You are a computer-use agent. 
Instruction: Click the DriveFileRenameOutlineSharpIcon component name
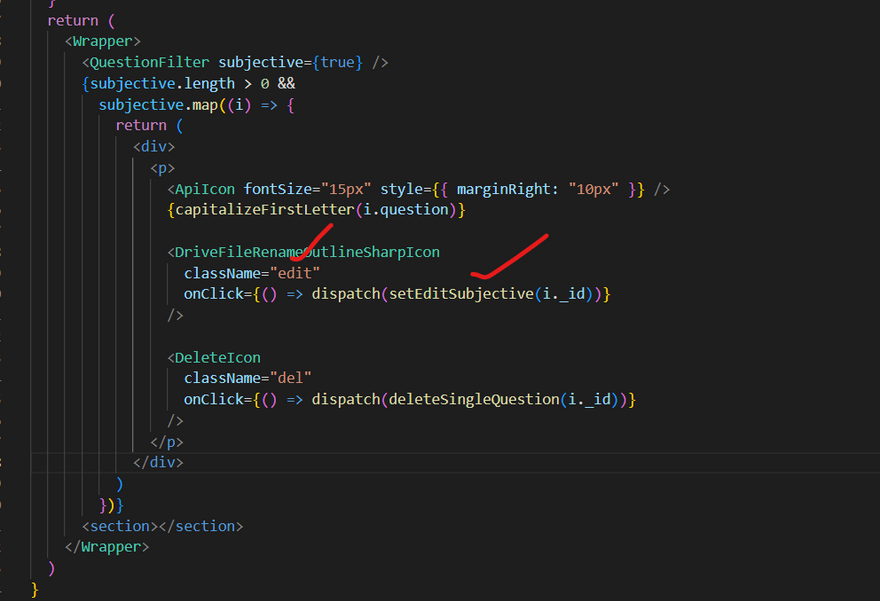(x=307, y=252)
